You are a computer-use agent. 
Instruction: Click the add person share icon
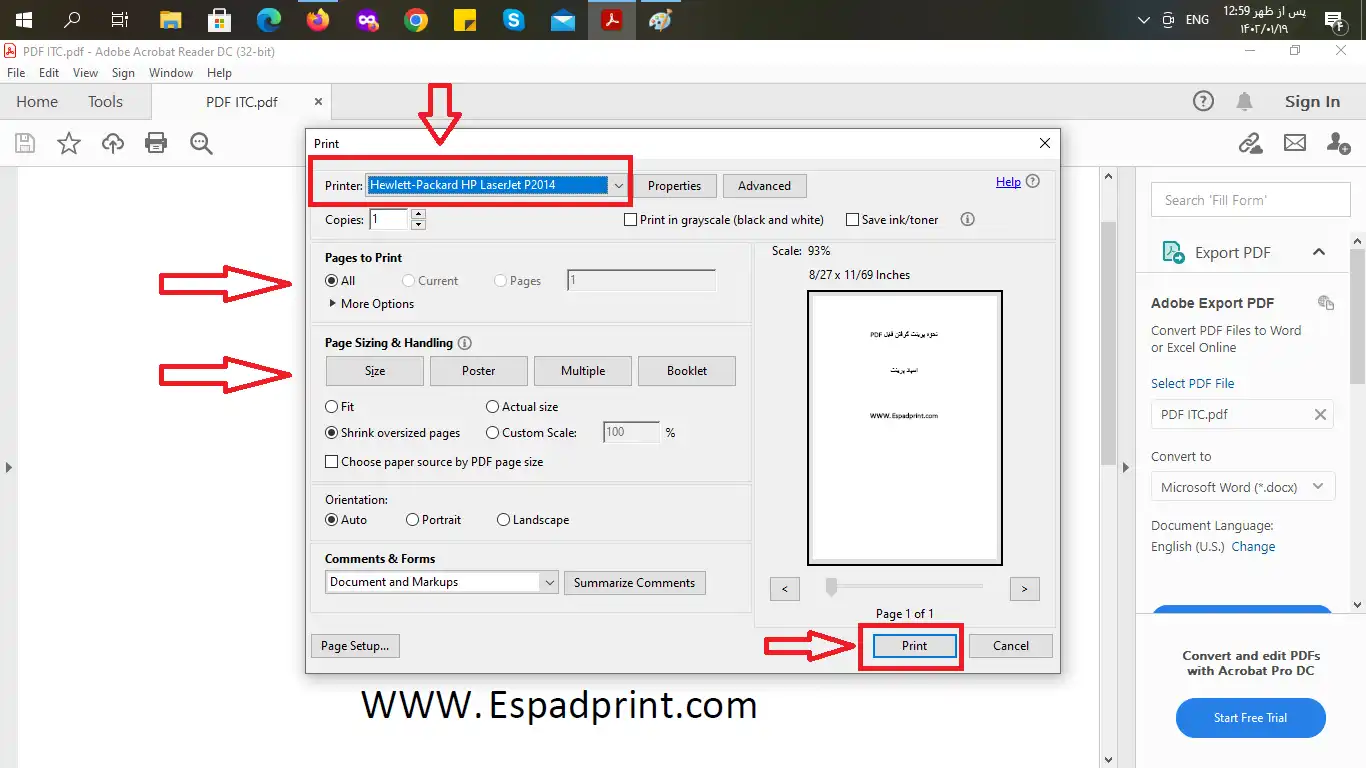point(1339,143)
